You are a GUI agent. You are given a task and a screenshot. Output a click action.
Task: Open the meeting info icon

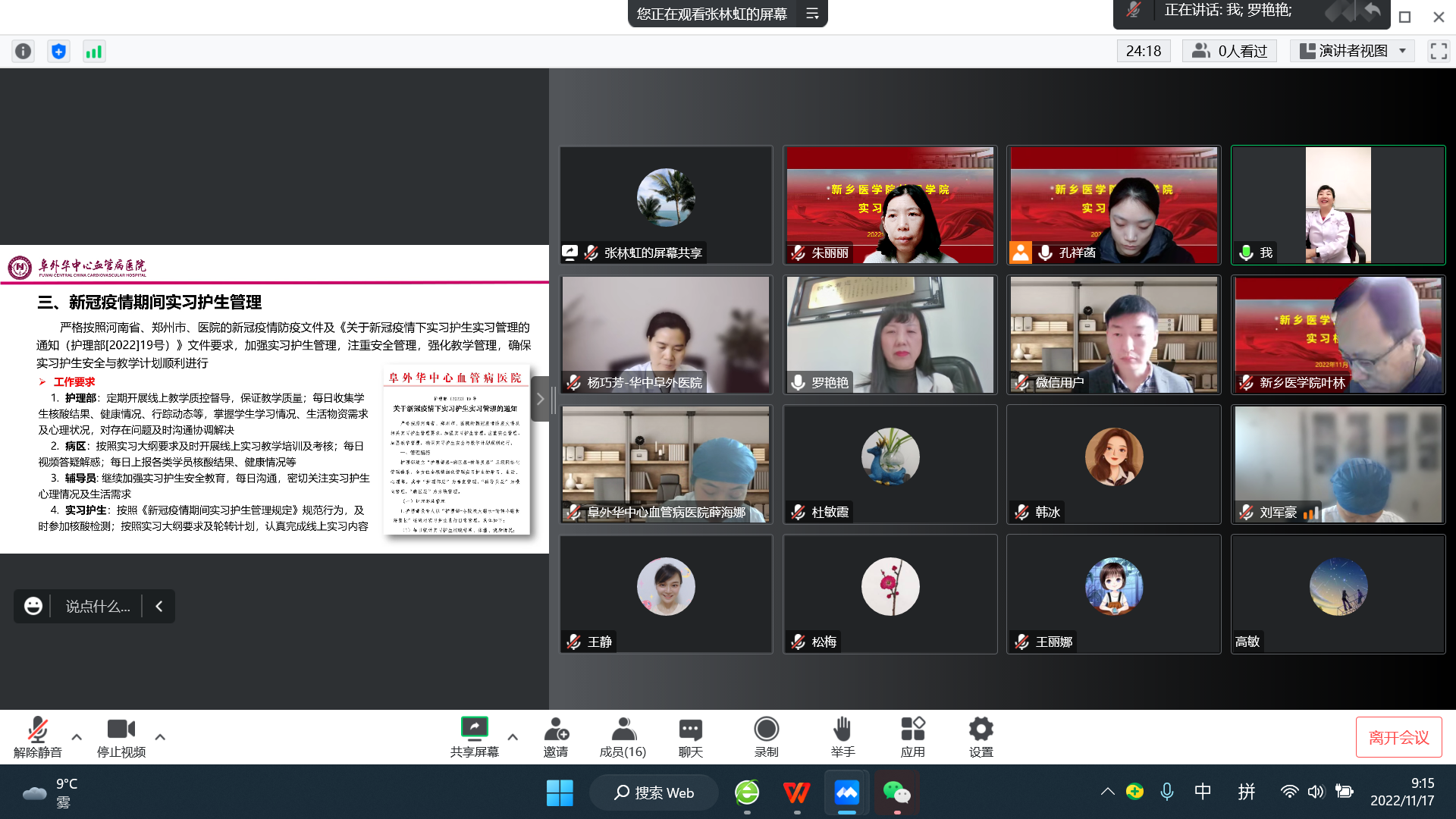tap(24, 51)
